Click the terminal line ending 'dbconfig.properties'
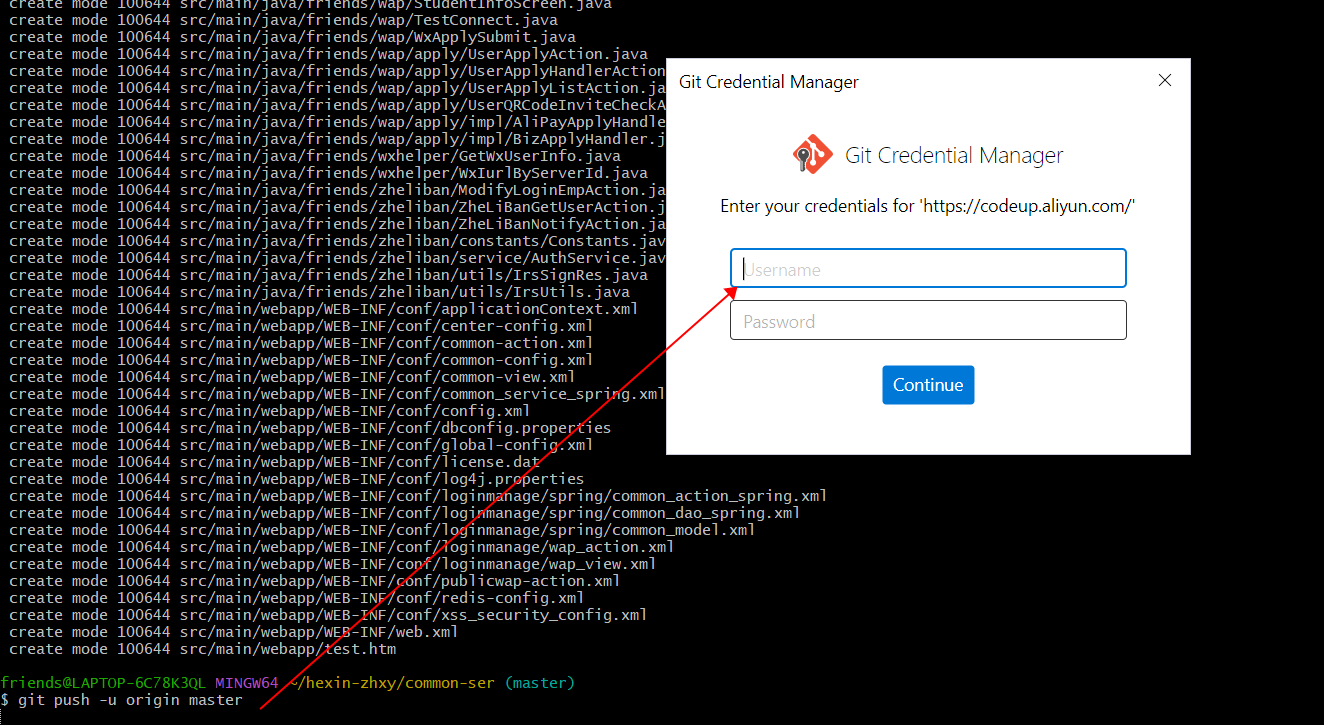Image resolution: width=1324 pixels, height=725 pixels. pos(310,428)
